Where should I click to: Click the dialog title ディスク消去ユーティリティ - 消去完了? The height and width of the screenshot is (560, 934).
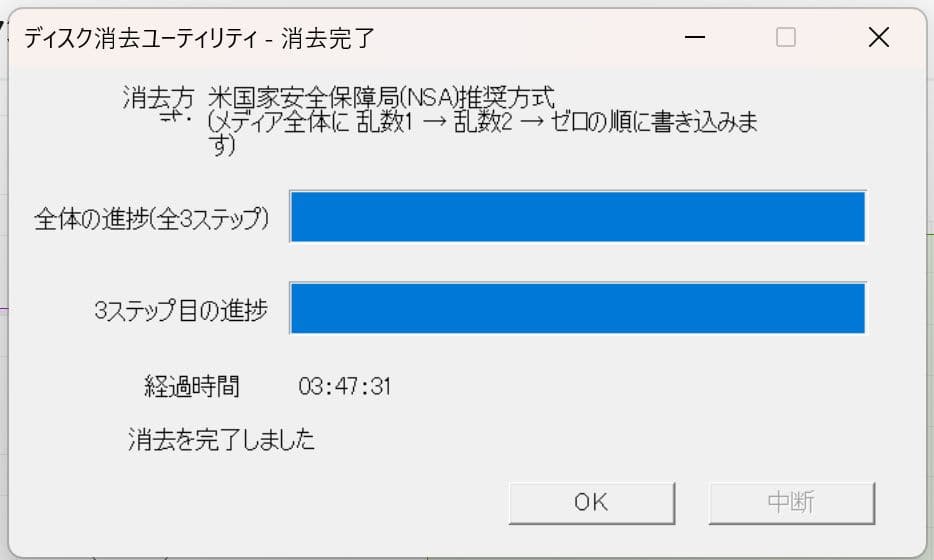pyautogui.click(x=198, y=39)
